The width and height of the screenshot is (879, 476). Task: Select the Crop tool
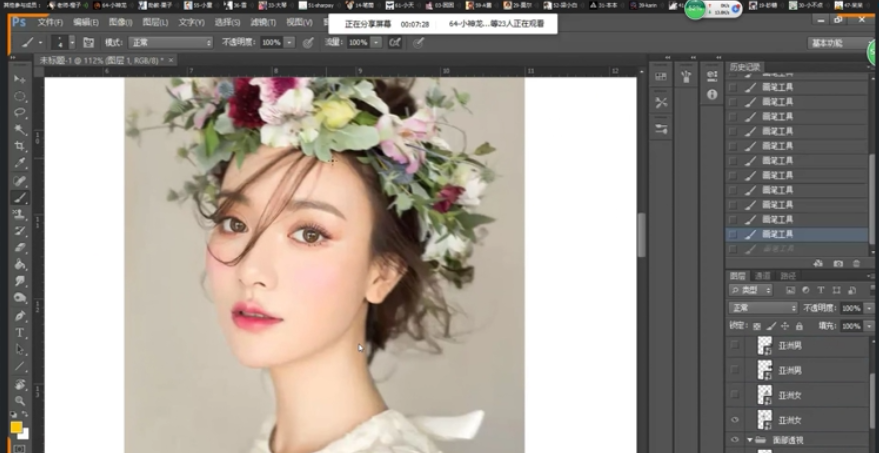(x=20, y=146)
